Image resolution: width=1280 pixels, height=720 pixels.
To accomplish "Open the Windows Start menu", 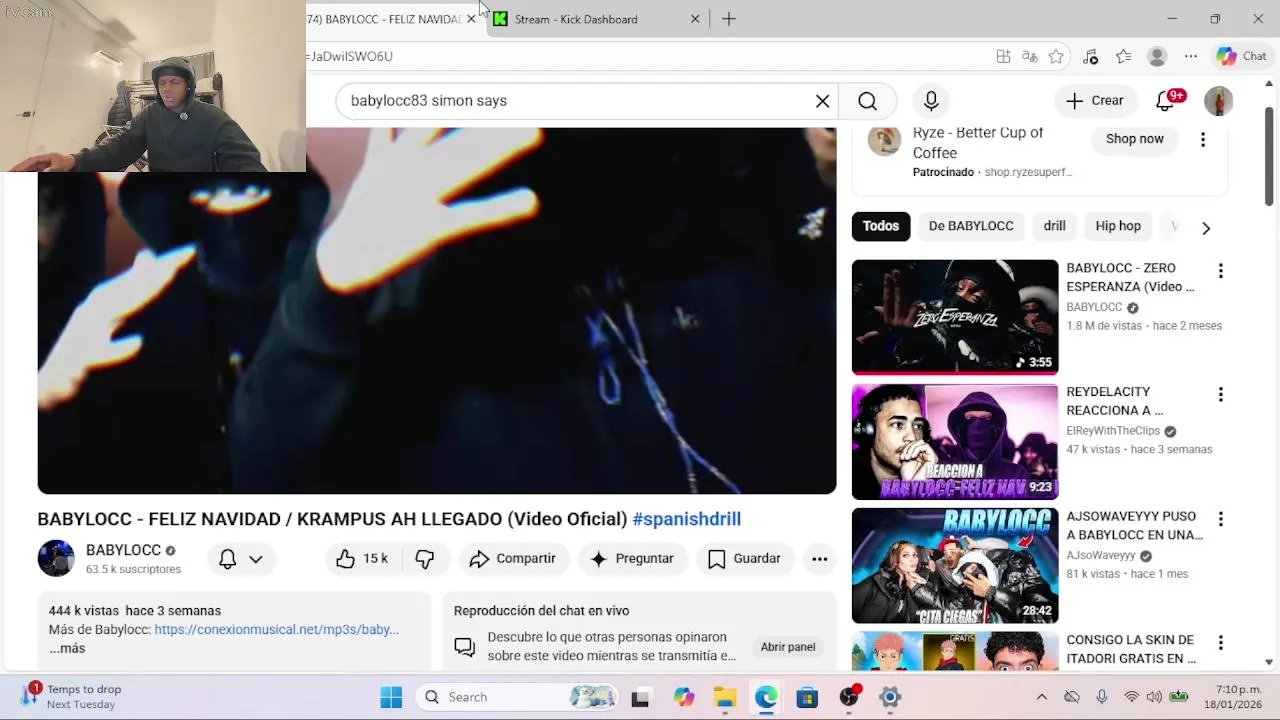I will (x=391, y=697).
